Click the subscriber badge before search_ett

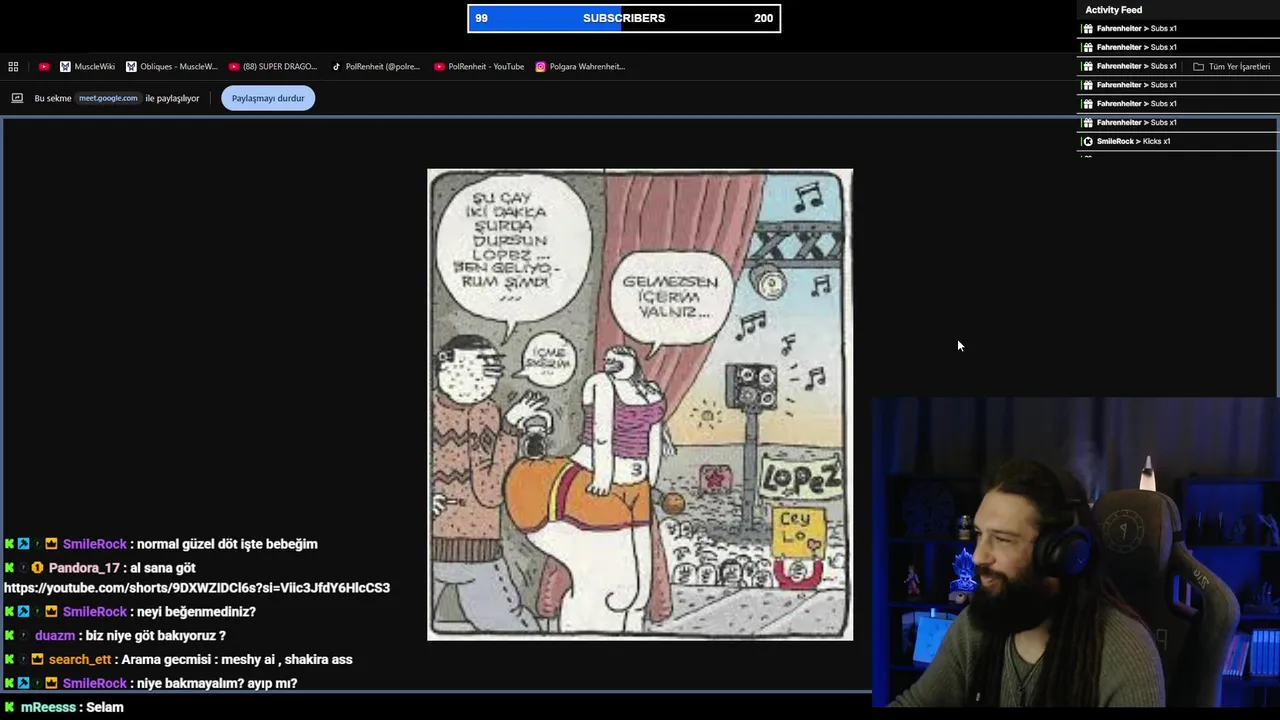[x=37, y=660]
